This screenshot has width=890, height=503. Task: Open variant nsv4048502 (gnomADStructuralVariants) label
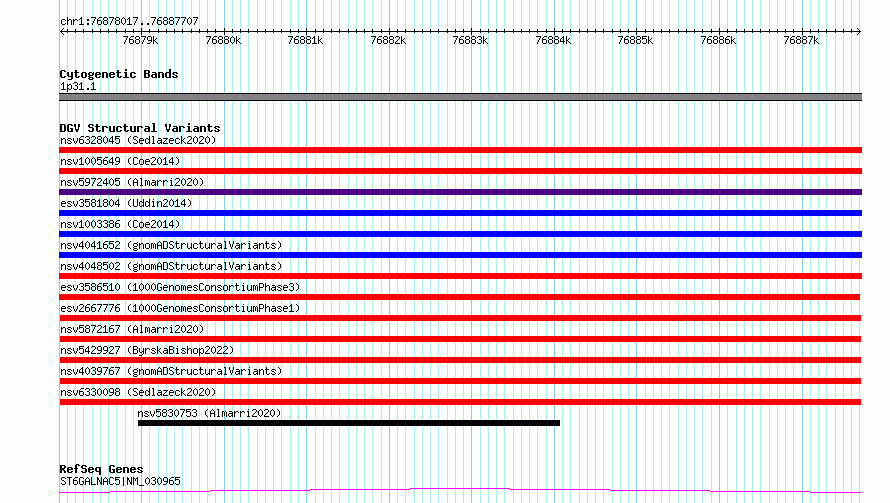pos(171,266)
